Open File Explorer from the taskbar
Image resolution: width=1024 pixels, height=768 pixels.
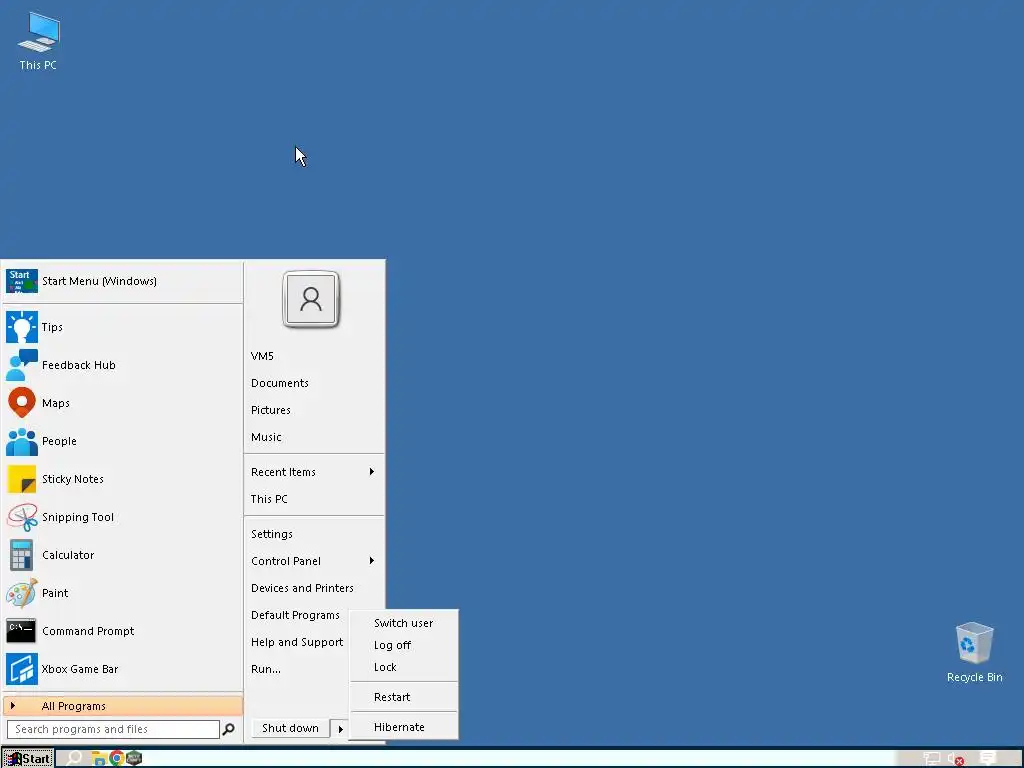point(99,758)
